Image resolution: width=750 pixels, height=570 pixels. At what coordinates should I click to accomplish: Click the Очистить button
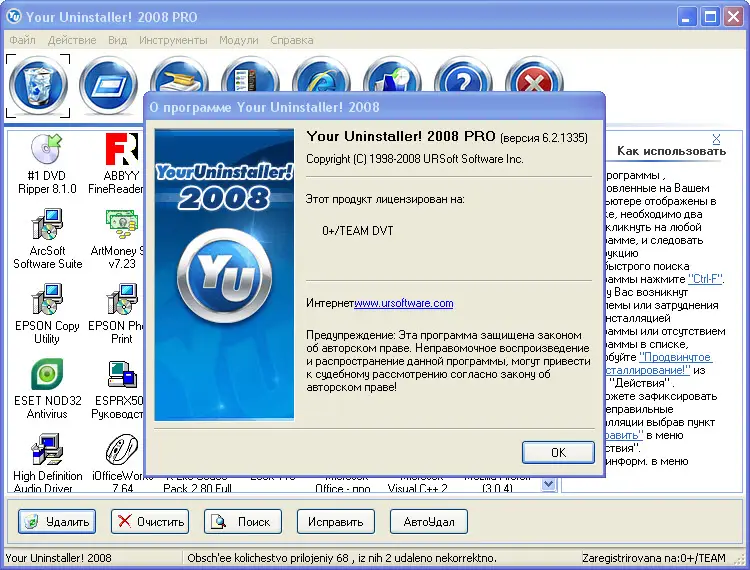(150, 521)
